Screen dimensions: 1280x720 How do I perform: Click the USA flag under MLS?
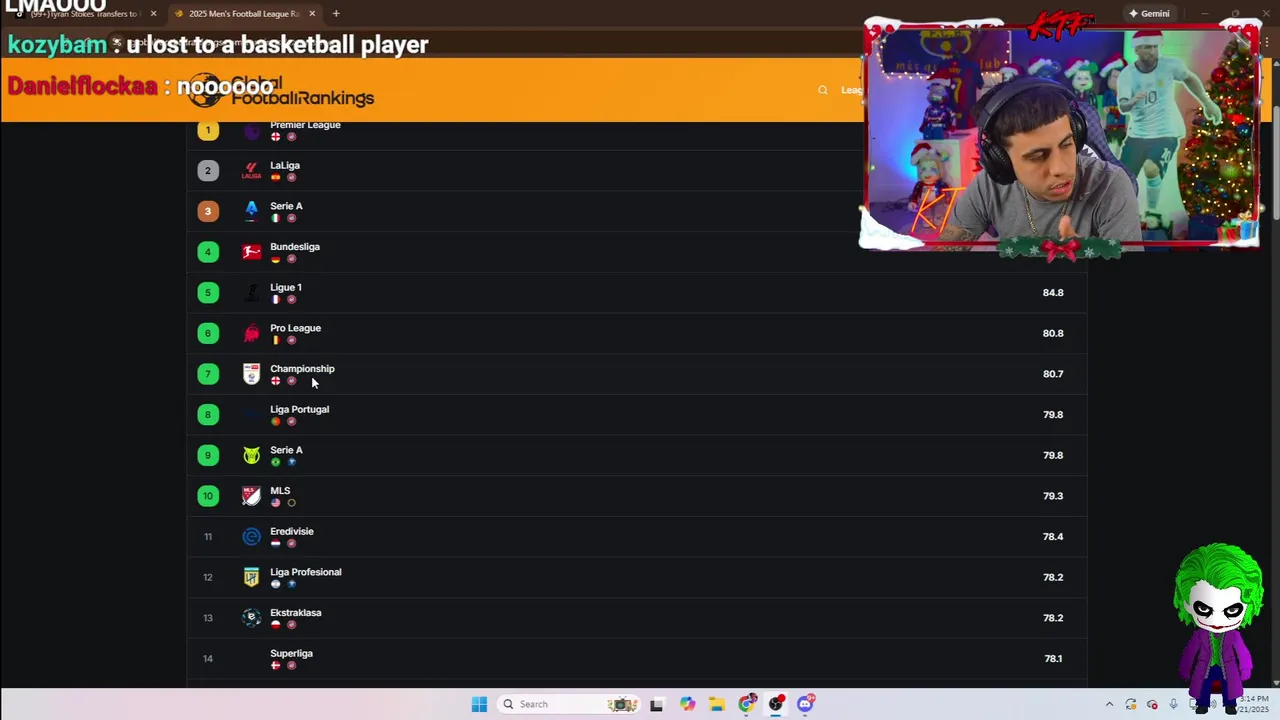[275, 503]
